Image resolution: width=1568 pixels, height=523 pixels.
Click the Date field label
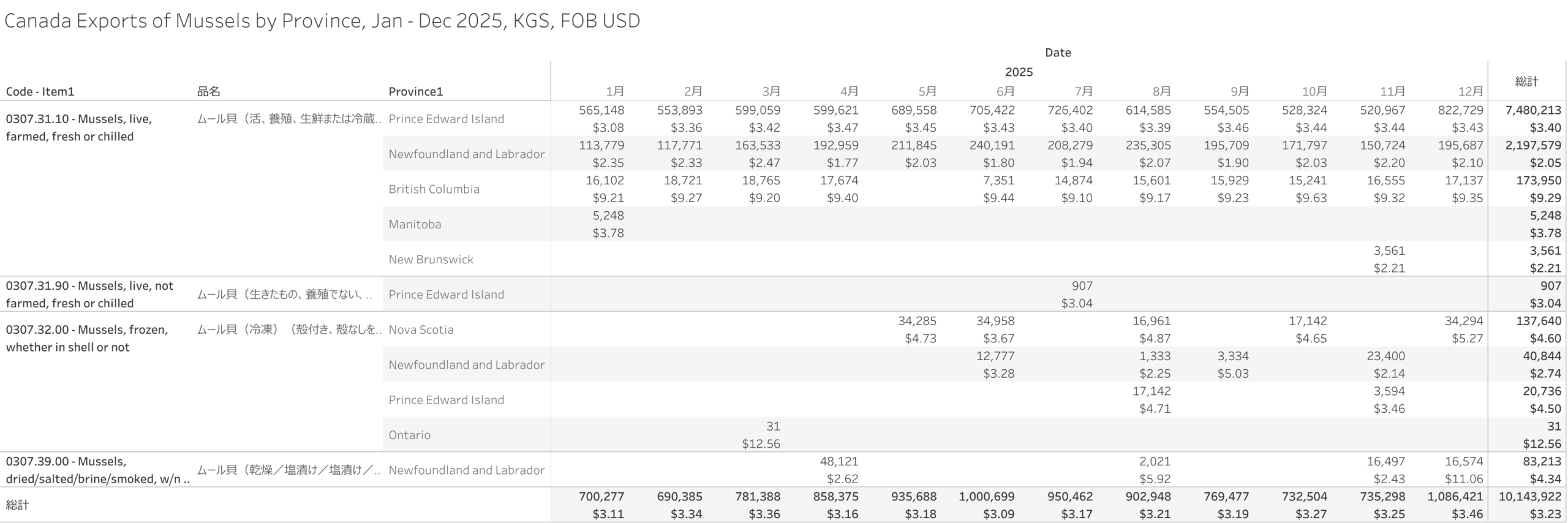1058,53
